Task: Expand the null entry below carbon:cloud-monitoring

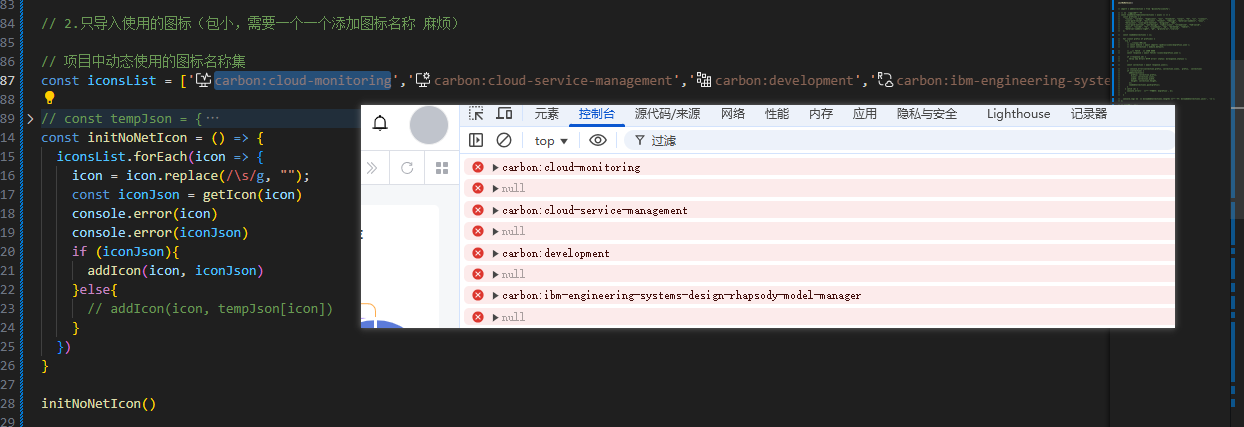Action: tap(496, 188)
